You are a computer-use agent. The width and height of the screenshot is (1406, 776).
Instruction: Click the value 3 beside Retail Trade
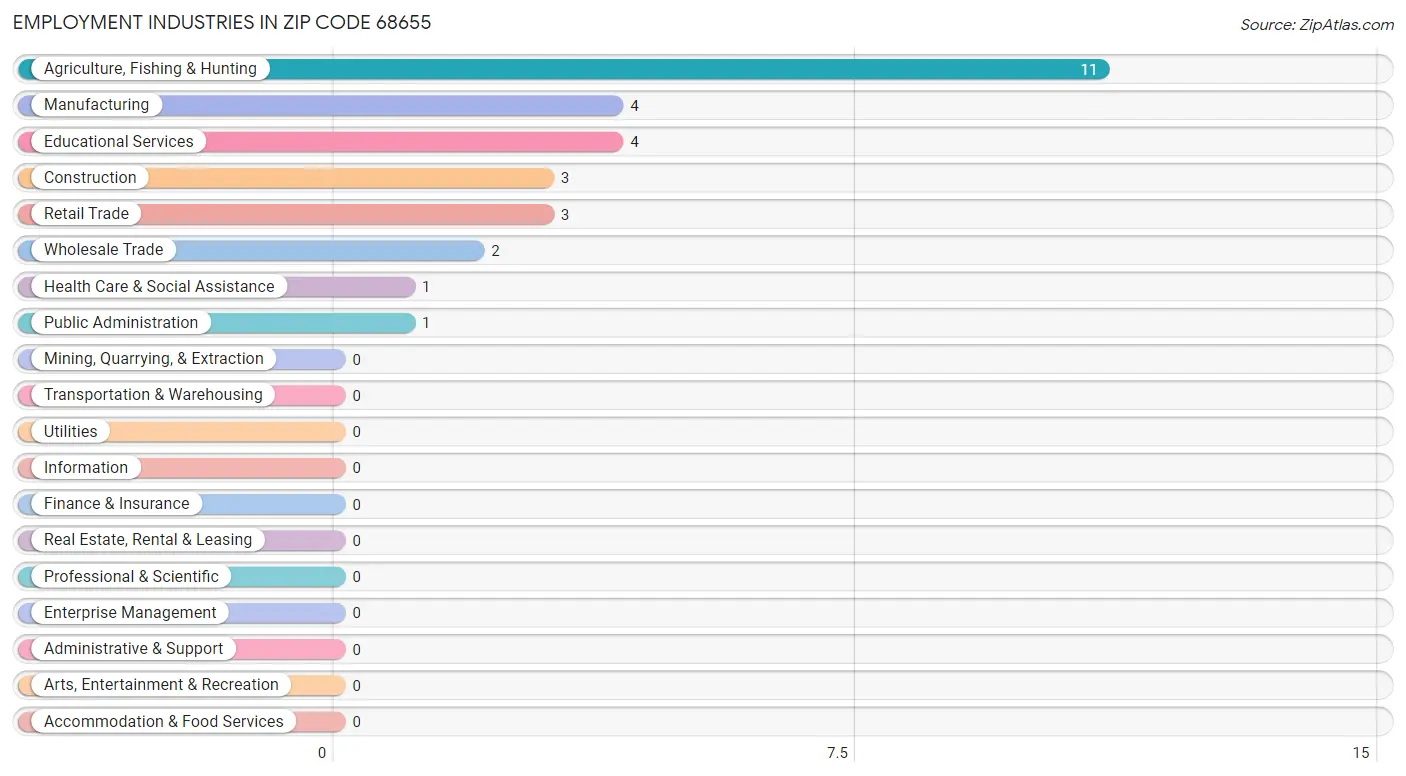(x=565, y=214)
